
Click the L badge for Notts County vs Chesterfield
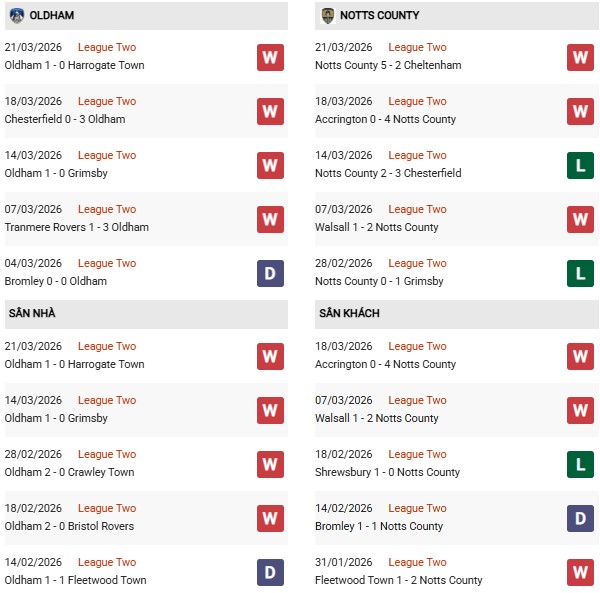click(x=580, y=165)
